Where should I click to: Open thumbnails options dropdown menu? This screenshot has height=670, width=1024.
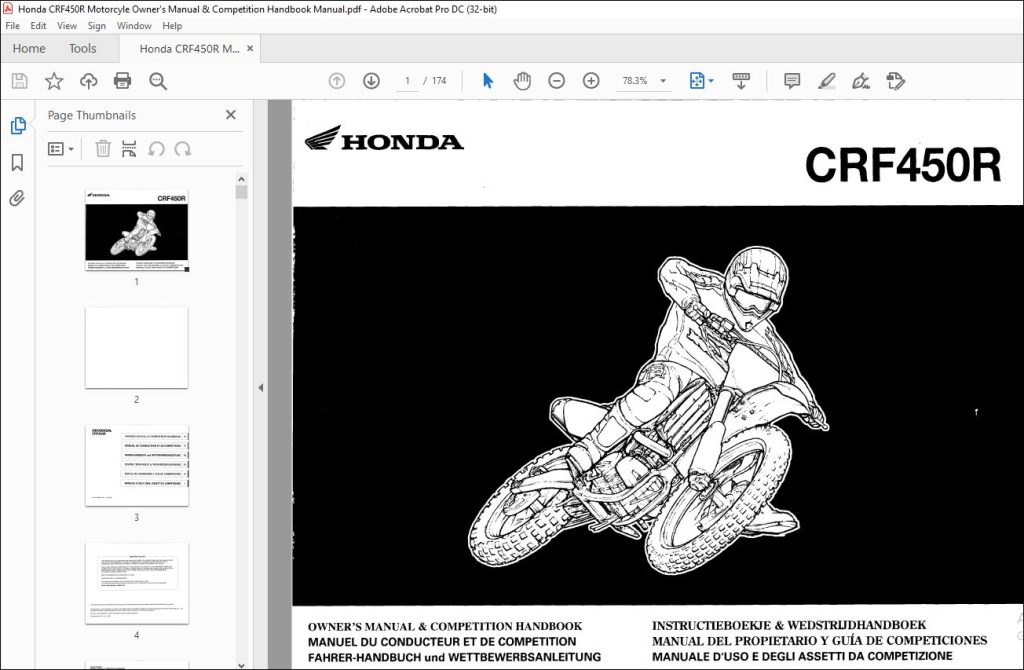[61, 149]
